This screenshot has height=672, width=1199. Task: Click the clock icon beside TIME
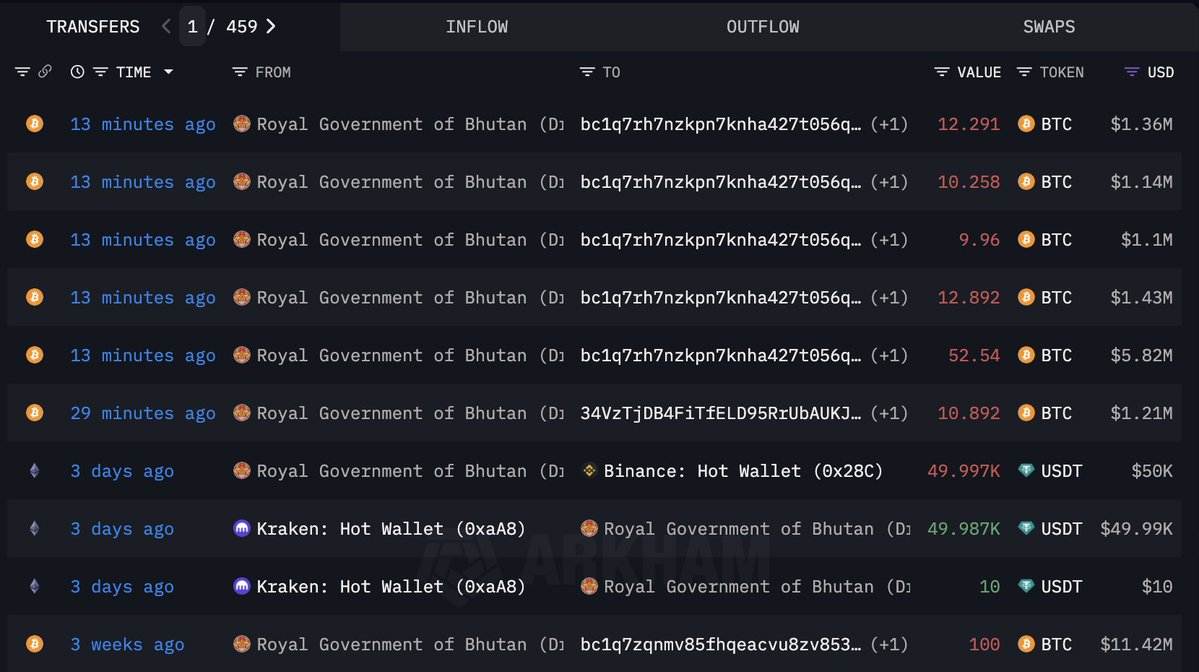(x=78, y=72)
